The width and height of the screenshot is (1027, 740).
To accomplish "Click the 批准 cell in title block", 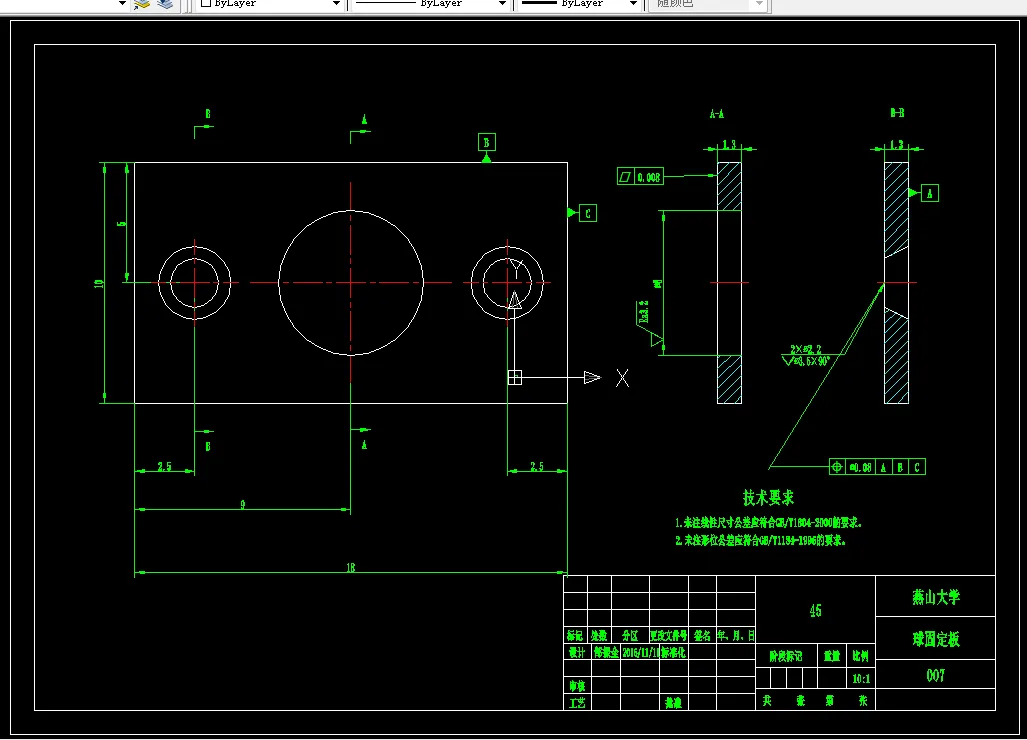I will pyautogui.click(x=673, y=703).
